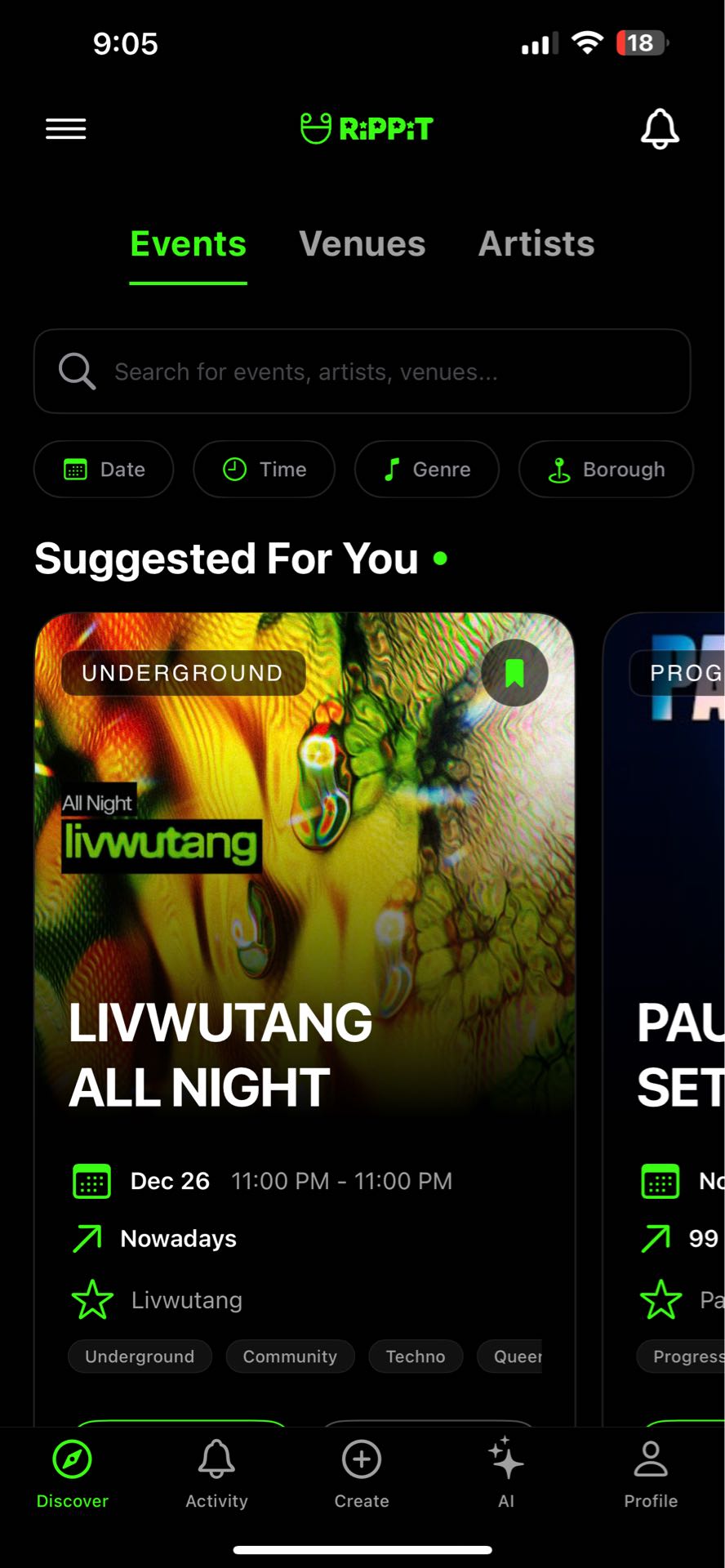
Task: Expand the Time filter
Action: [x=264, y=470]
